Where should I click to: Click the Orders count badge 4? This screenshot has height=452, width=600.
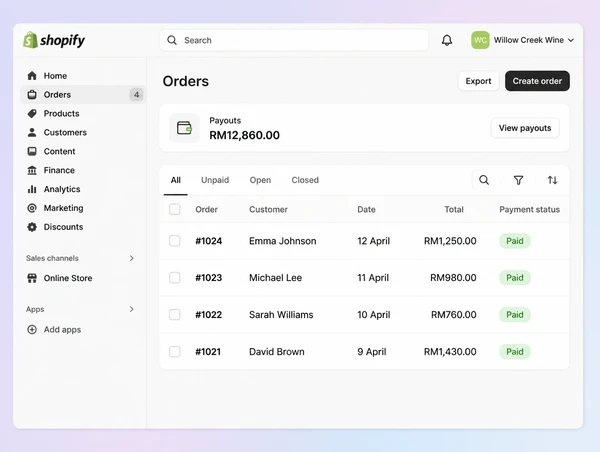click(136, 95)
